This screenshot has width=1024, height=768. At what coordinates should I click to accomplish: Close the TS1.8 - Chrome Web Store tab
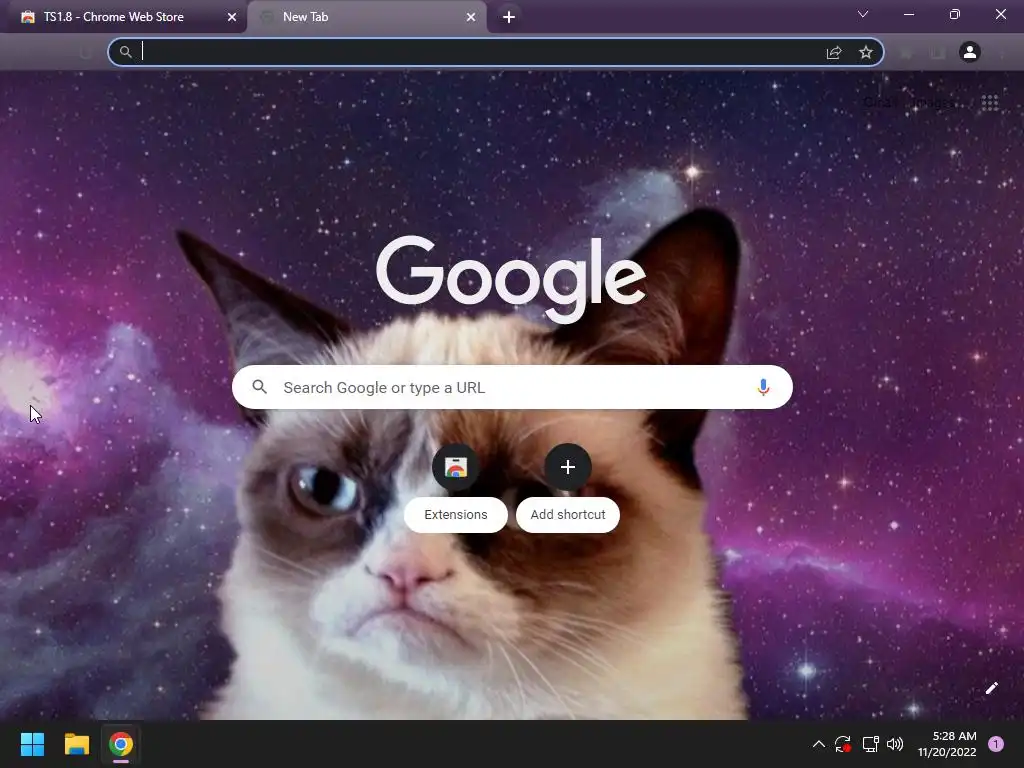(x=232, y=17)
